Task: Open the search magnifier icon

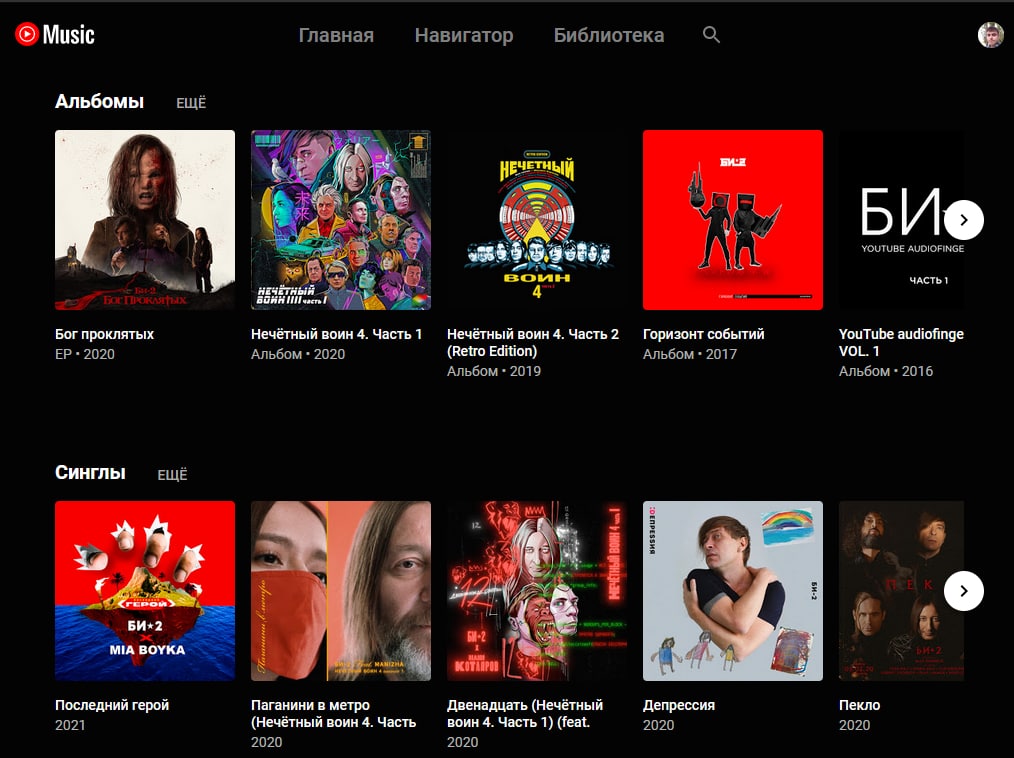Action: pyautogui.click(x=711, y=34)
